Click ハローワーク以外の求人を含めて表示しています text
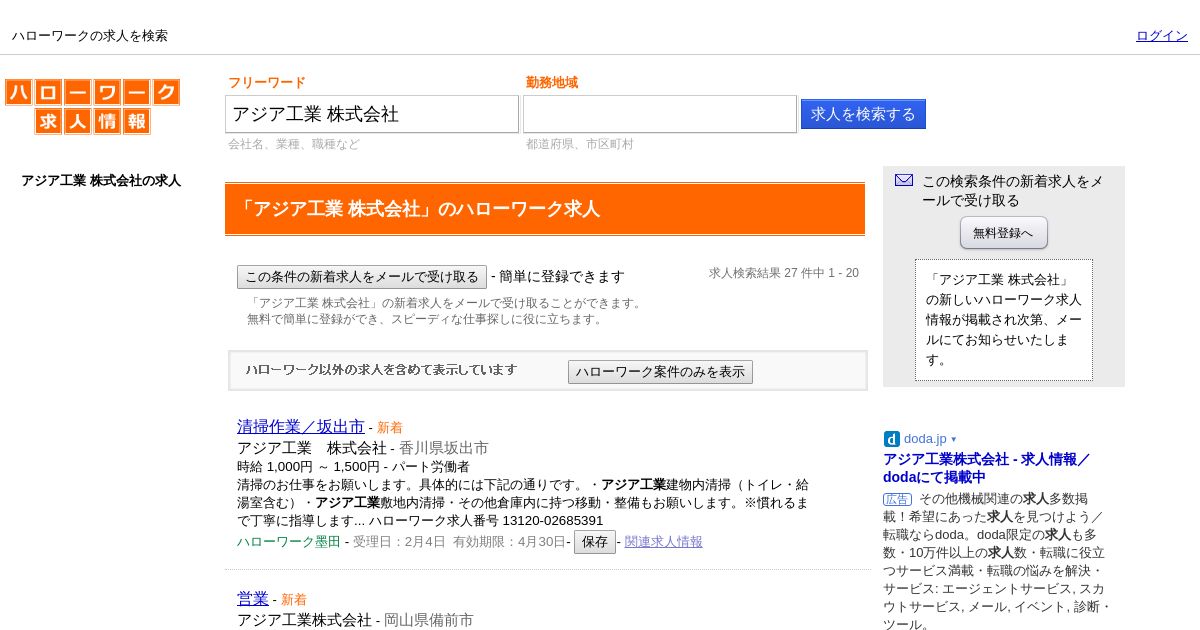This screenshot has width=1200, height=630. pyautogui.click(x=382, y=370)
